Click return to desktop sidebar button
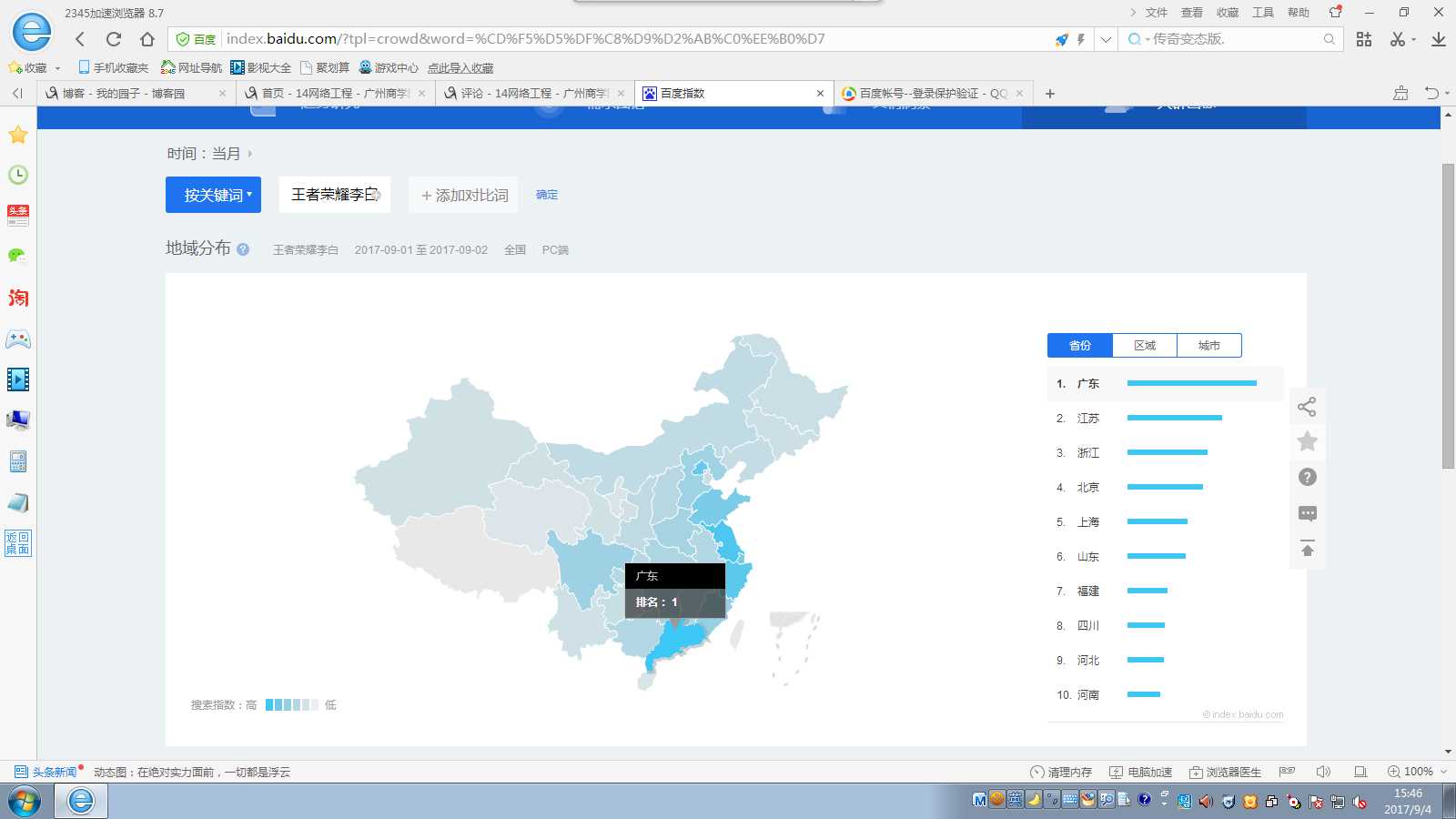Image resolution: width=1456 pixels, height=819 pixels. click(x=18, y=543)
